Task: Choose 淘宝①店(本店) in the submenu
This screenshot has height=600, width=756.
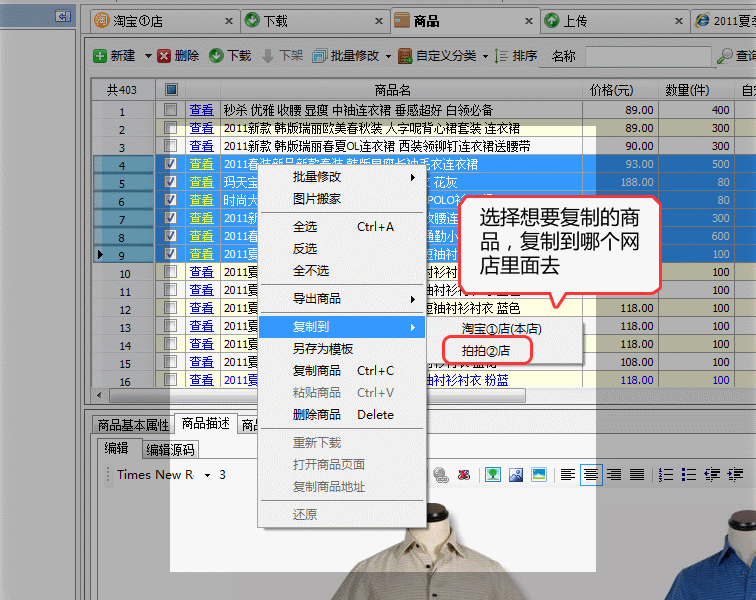Action: [501, 329]
